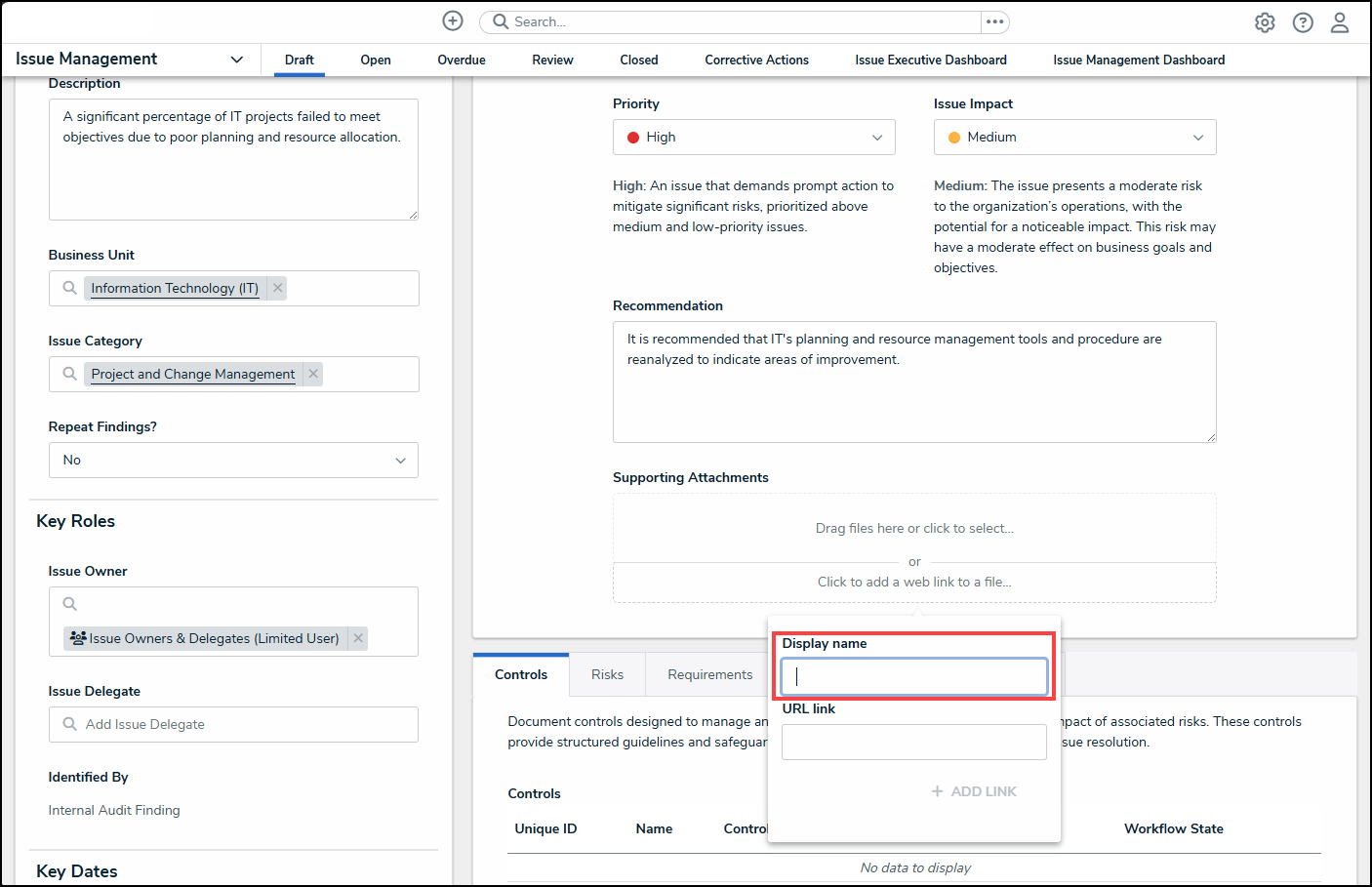Click the Information Technology (IT) link
Image resolution: width=1372 pixels, height=887 pixels.
click(x=175, y=288)
